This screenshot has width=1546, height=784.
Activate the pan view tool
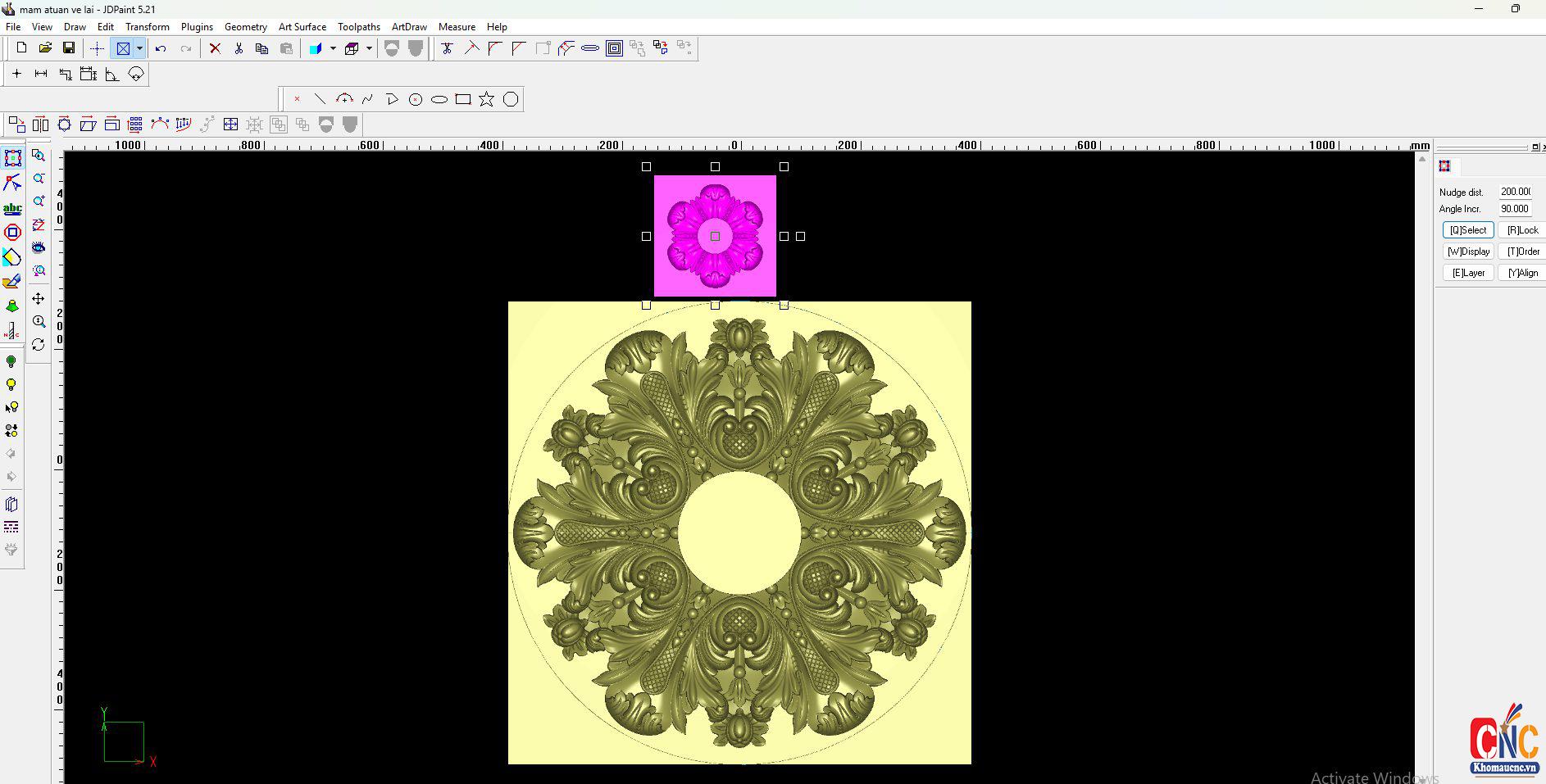(39, 299)
